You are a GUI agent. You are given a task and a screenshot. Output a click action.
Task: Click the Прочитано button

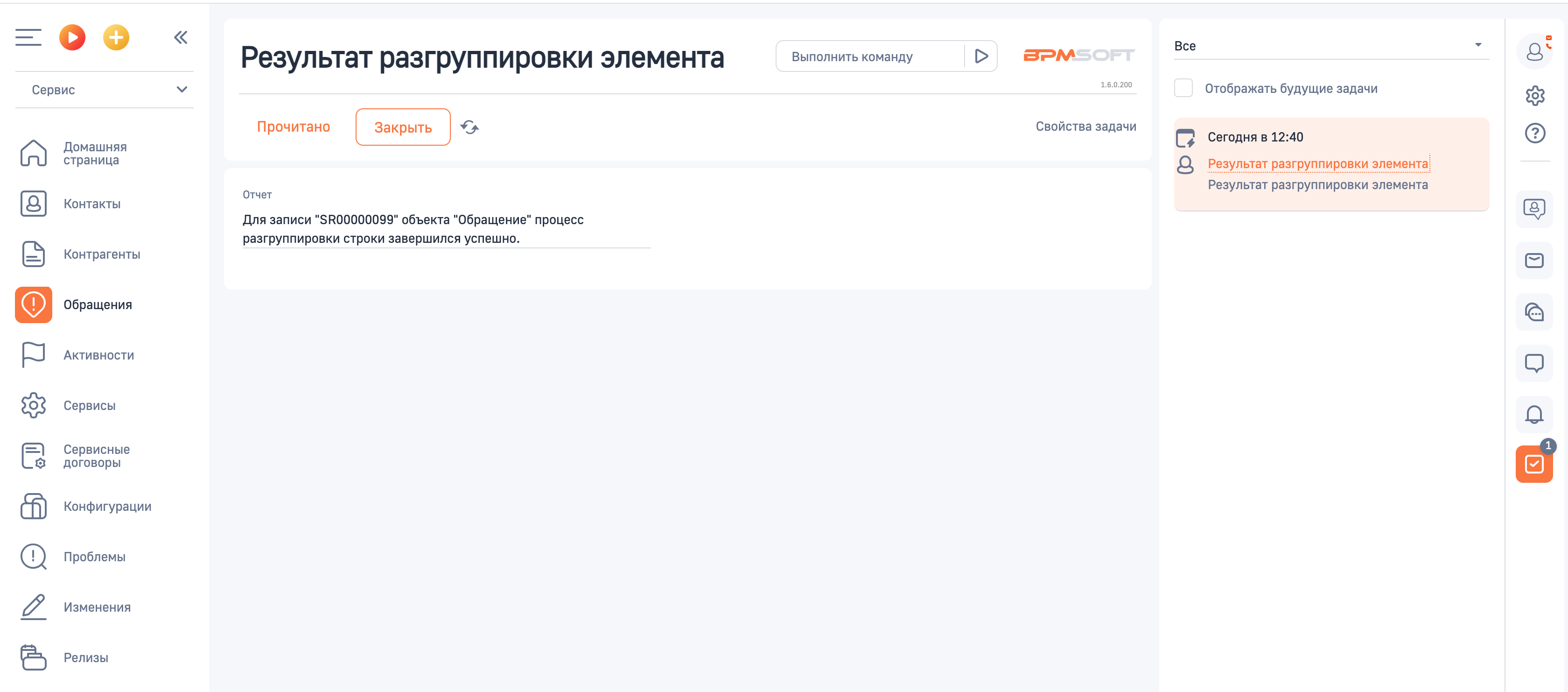pos(294,127)
